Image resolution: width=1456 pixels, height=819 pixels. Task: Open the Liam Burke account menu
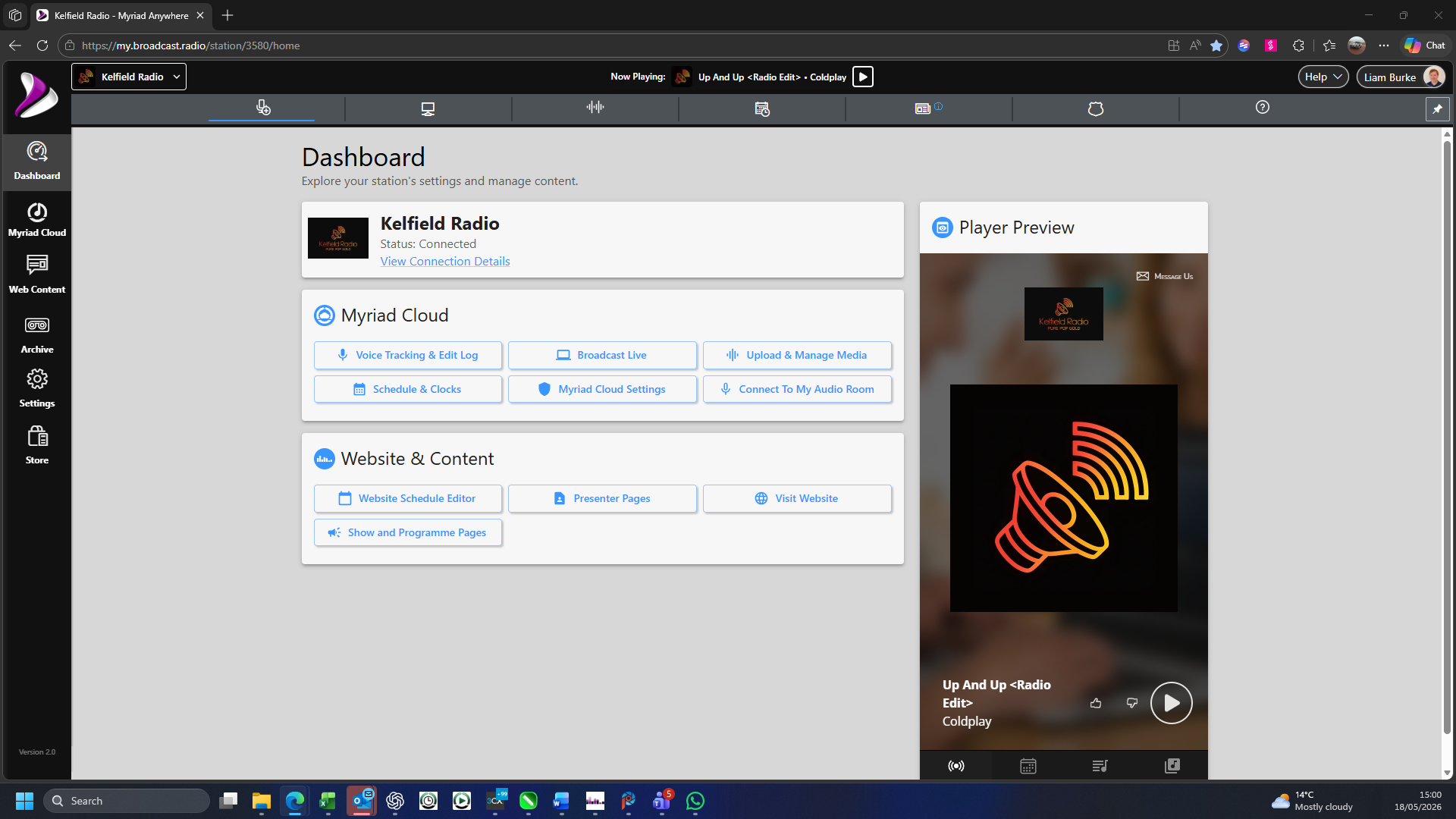[1401, 77]
